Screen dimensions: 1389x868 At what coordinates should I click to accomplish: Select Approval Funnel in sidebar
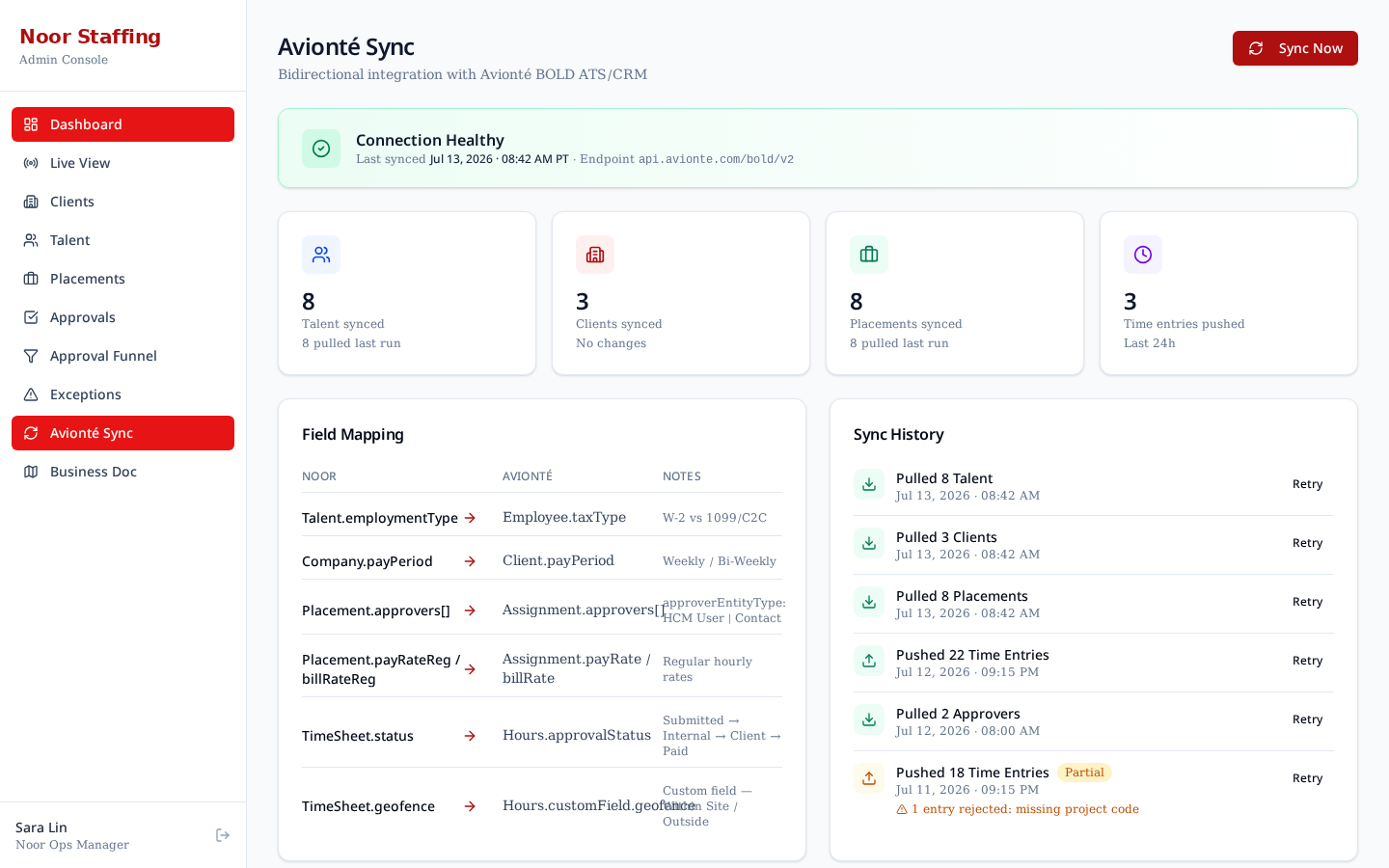tap(123, 356)
